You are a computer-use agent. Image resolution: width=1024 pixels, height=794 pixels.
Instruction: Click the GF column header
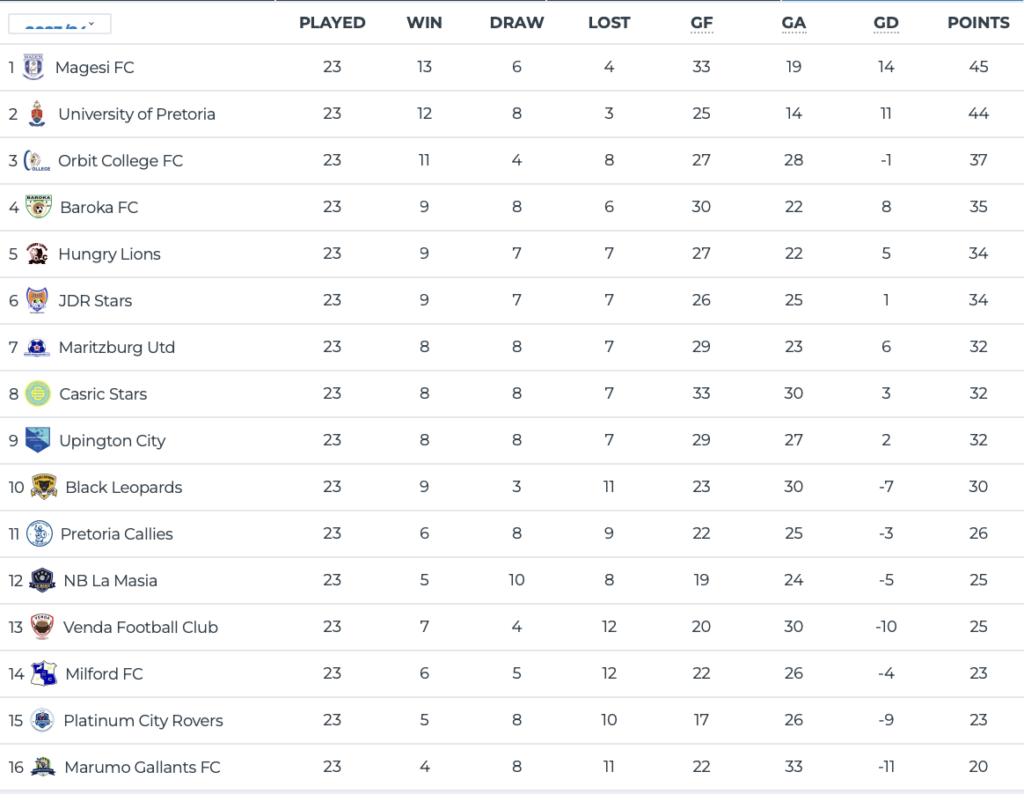point(701,23)
